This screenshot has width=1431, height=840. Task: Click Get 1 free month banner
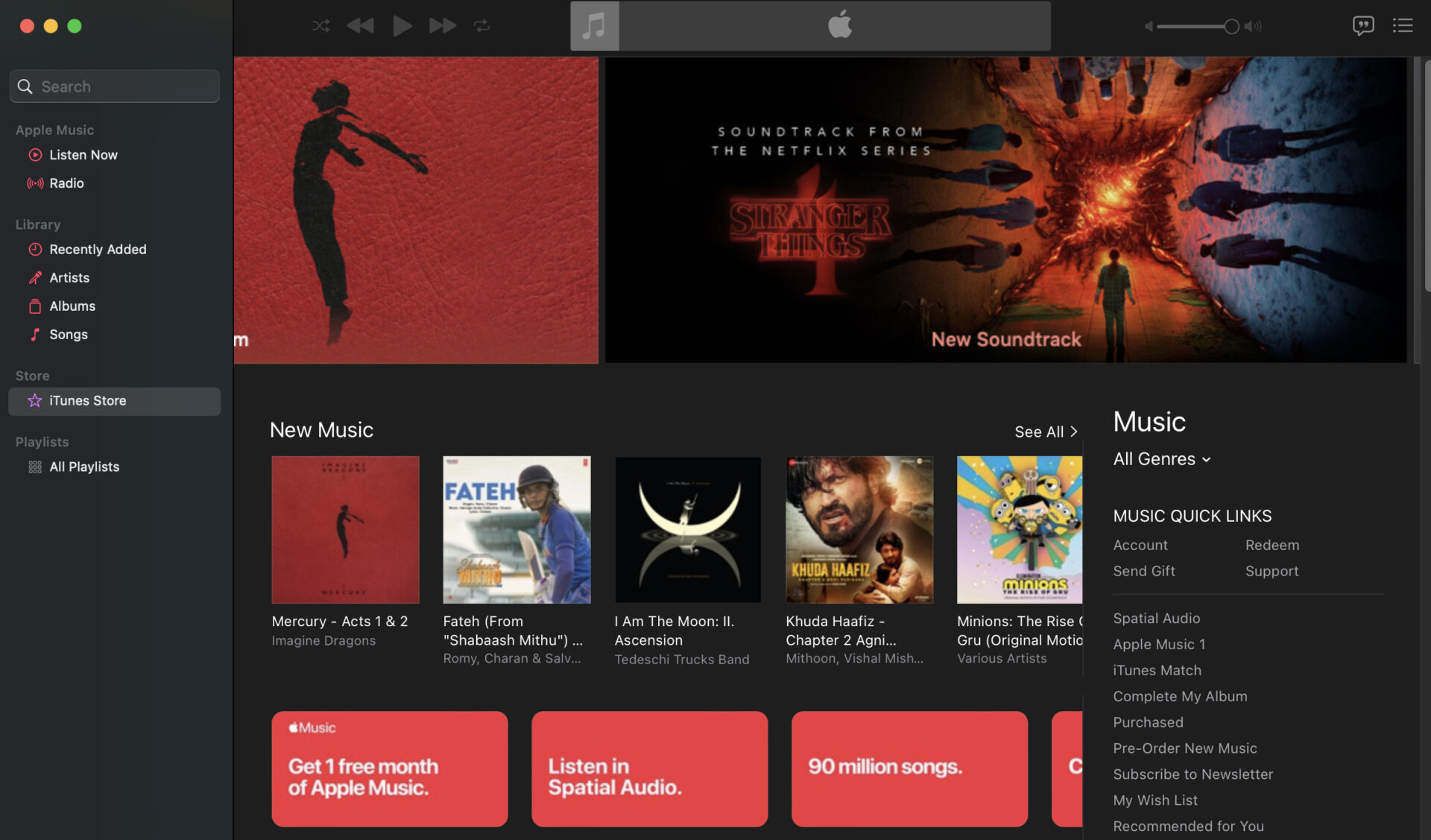coord(389,768)
